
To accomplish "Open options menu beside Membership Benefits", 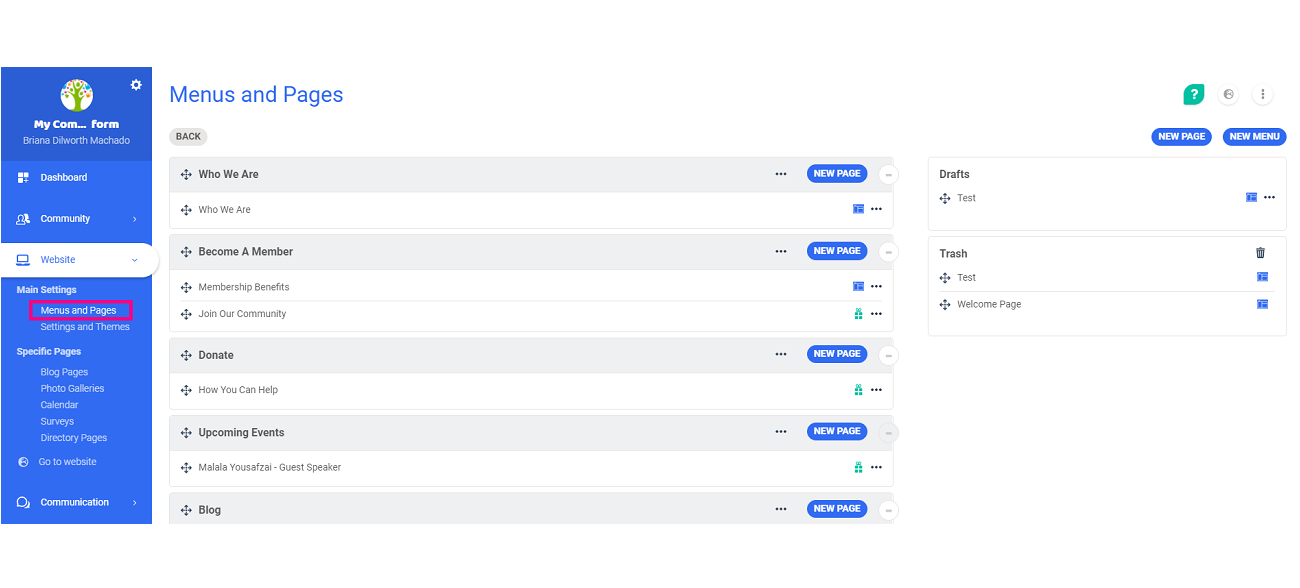I will [877, 286].
